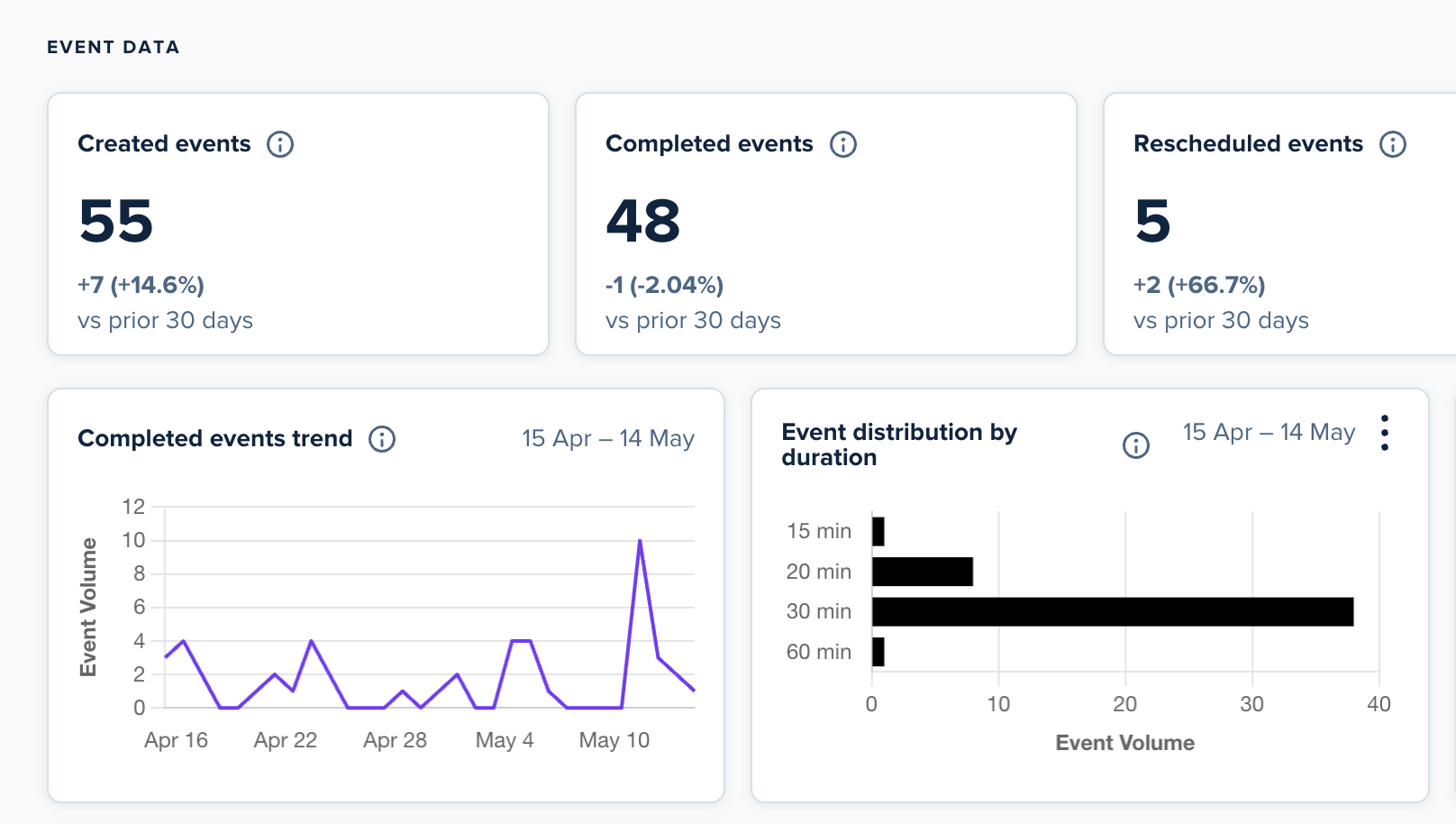Click the info icon next to Rescheduled events
Image resolution: width=1456 pixels, height=824 pixels.
tap(1393, 144)
